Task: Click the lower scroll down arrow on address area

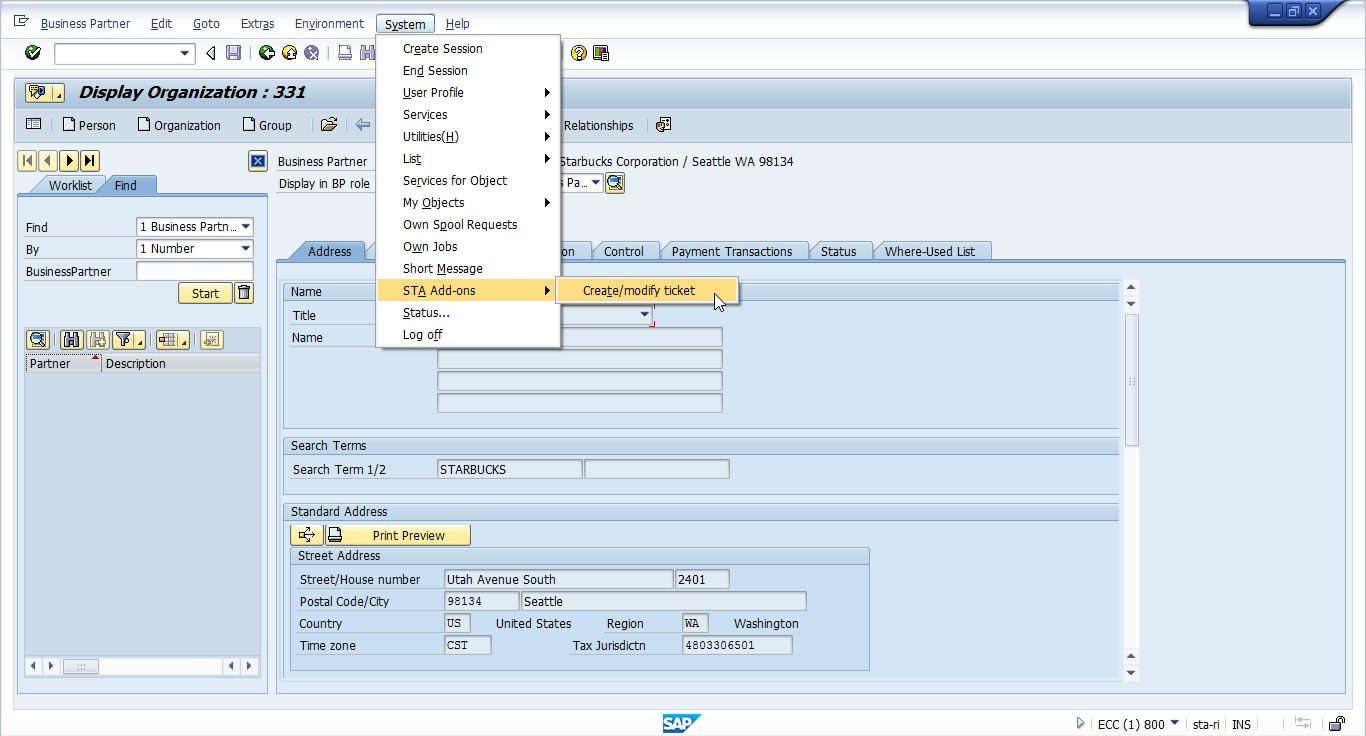Action: click(x=1131, y=673)
